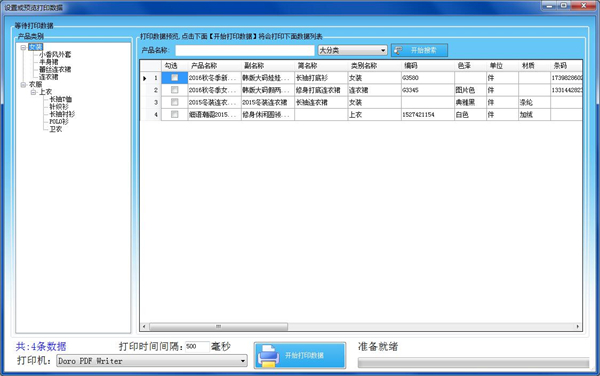This screenshot has height=376, width=600.
Task: Click the 韩版大码娃娃 sub-name cell in row 1
Action: click(x=268, y=78)
